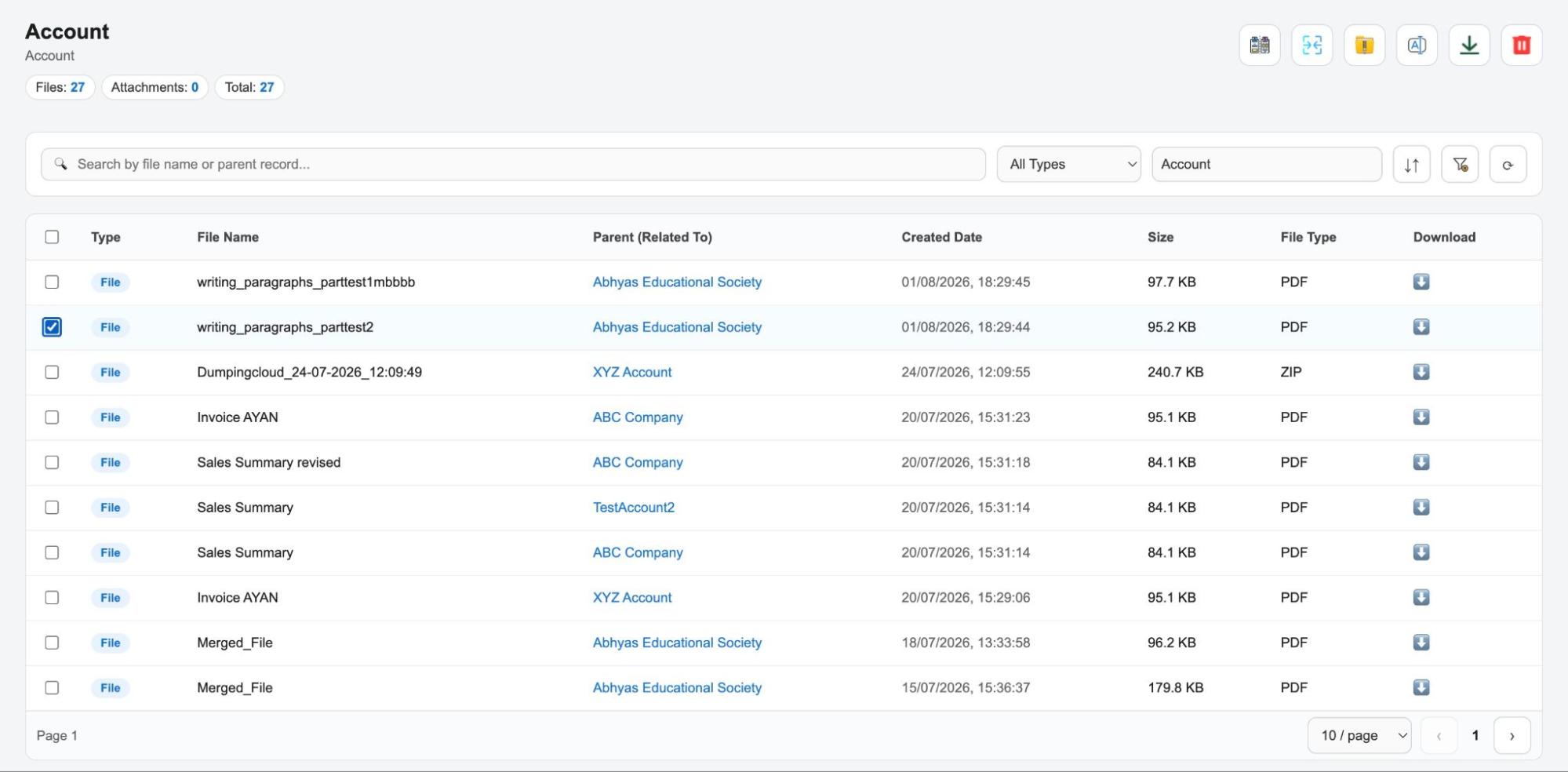Open the All Types filter dropdown
Viewport: 1568px width, 772px height.
[1068, 164]
